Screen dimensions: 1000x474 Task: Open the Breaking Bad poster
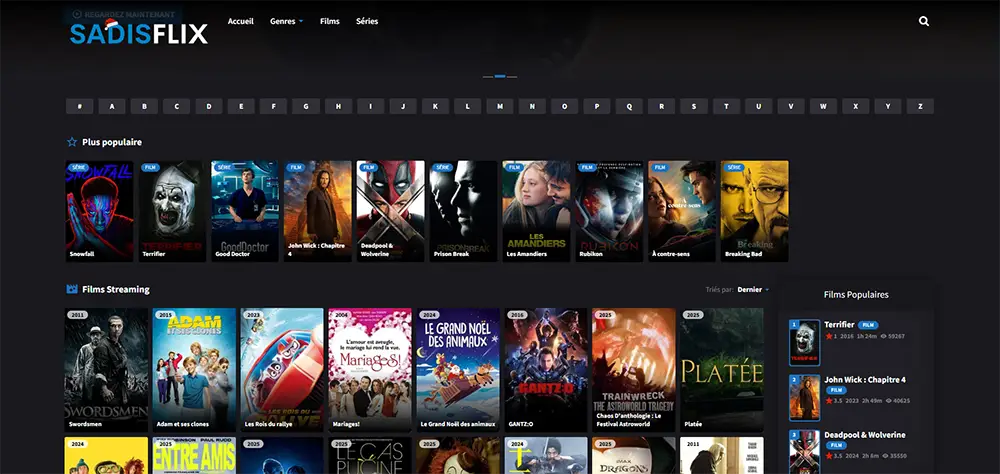point(754,211)
